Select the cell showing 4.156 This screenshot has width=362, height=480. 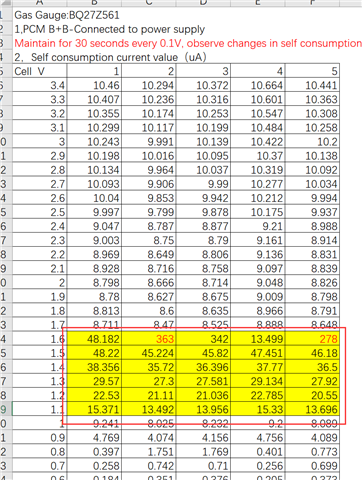point(203,437)
